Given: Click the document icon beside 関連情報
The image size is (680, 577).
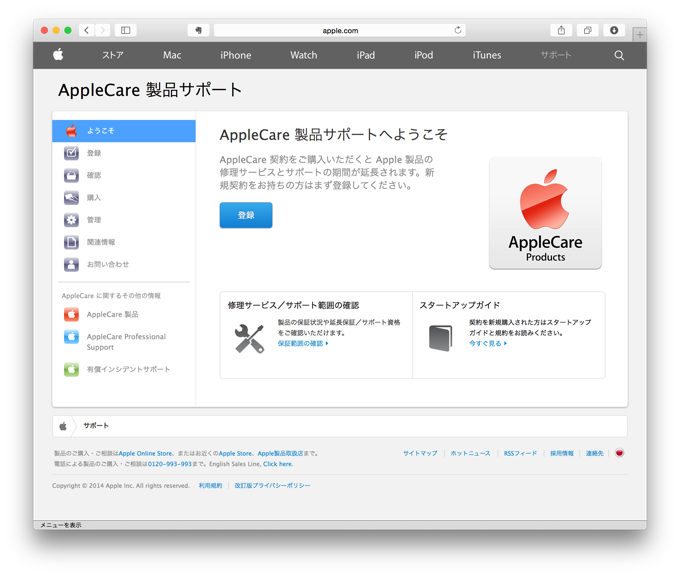Looking at the screenshot, I should click(72, 242).
